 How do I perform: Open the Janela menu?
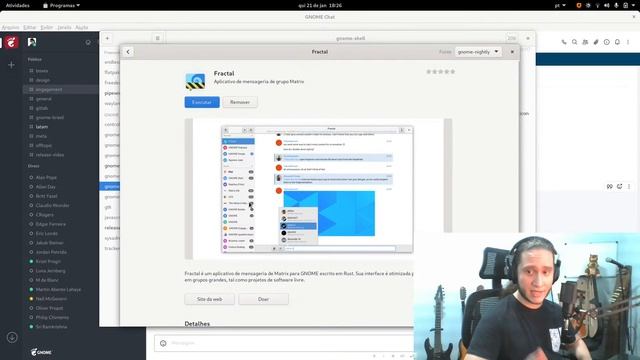tap(64, 27)
